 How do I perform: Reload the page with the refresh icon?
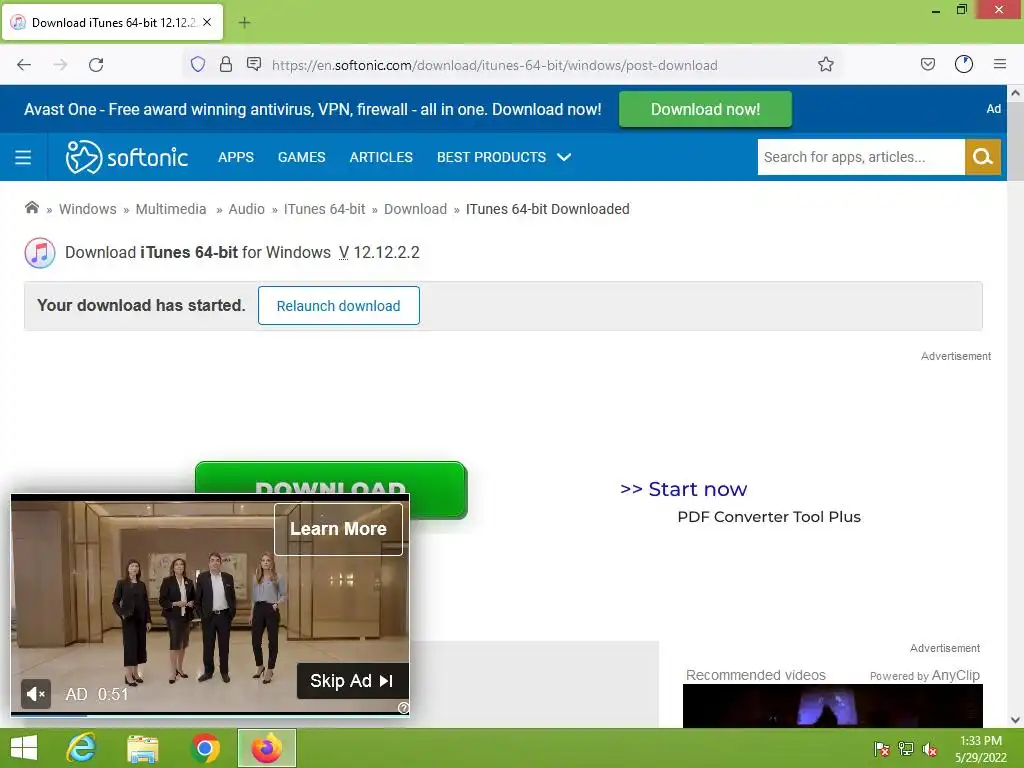click(x=96, y=65)
